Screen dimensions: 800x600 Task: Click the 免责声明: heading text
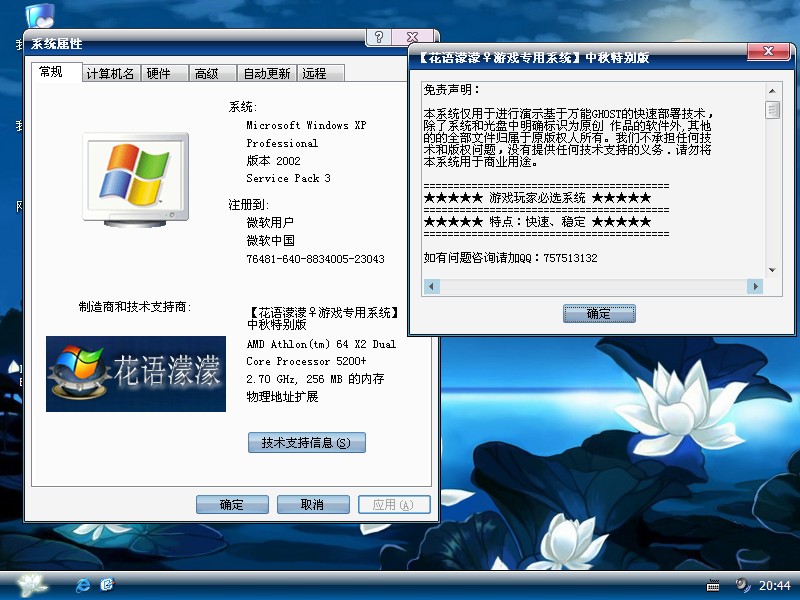(x=452, y=90)
